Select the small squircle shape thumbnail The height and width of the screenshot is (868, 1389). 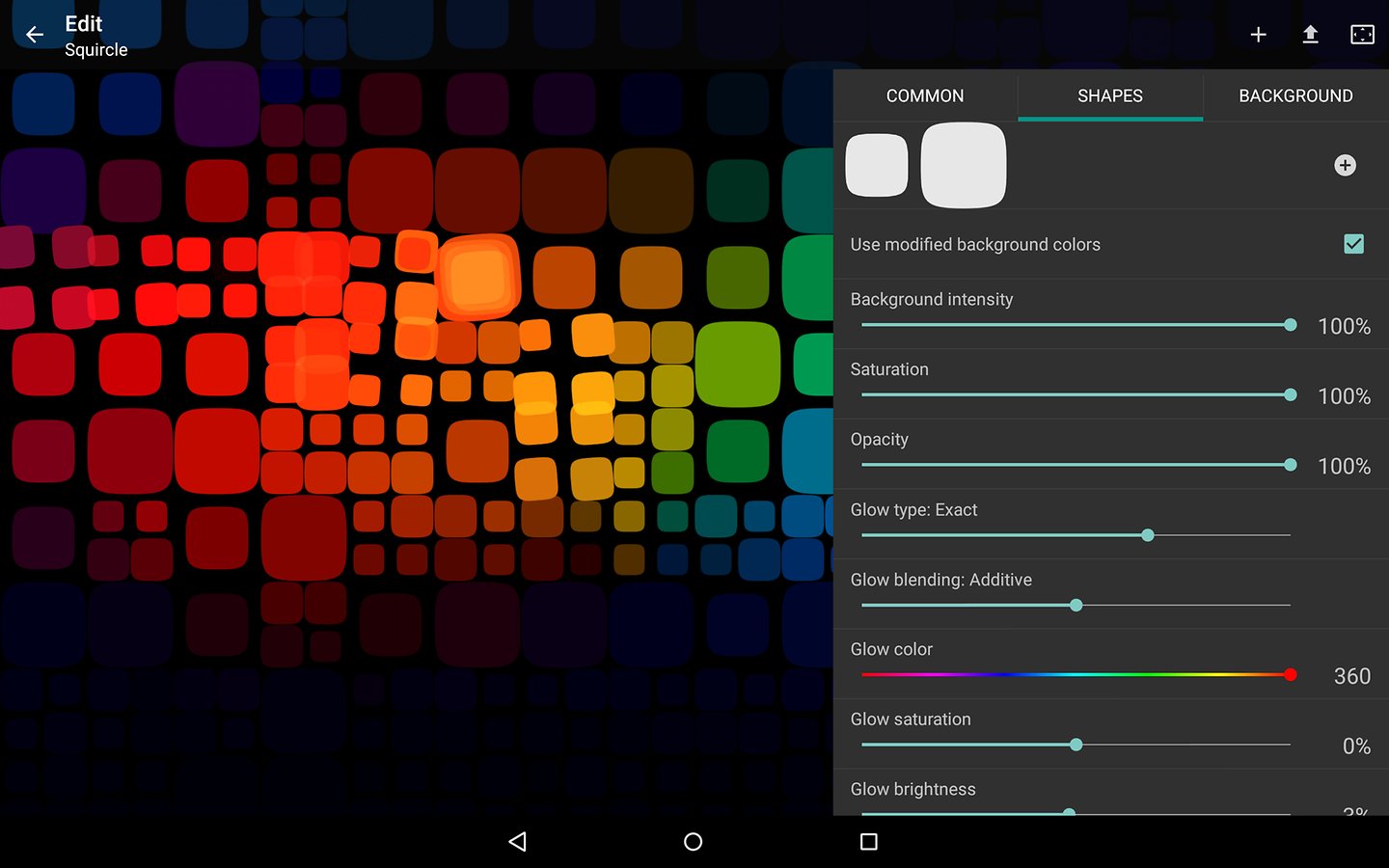click(x=876, y=165)
